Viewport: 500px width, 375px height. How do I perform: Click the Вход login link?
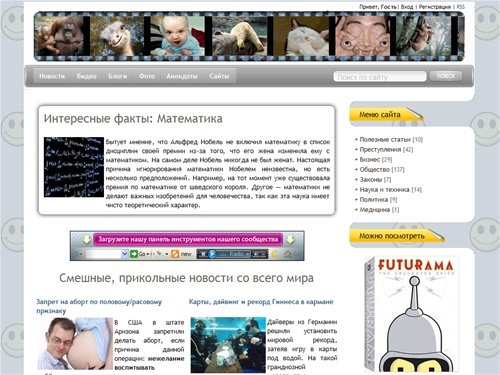click(407, 7)
